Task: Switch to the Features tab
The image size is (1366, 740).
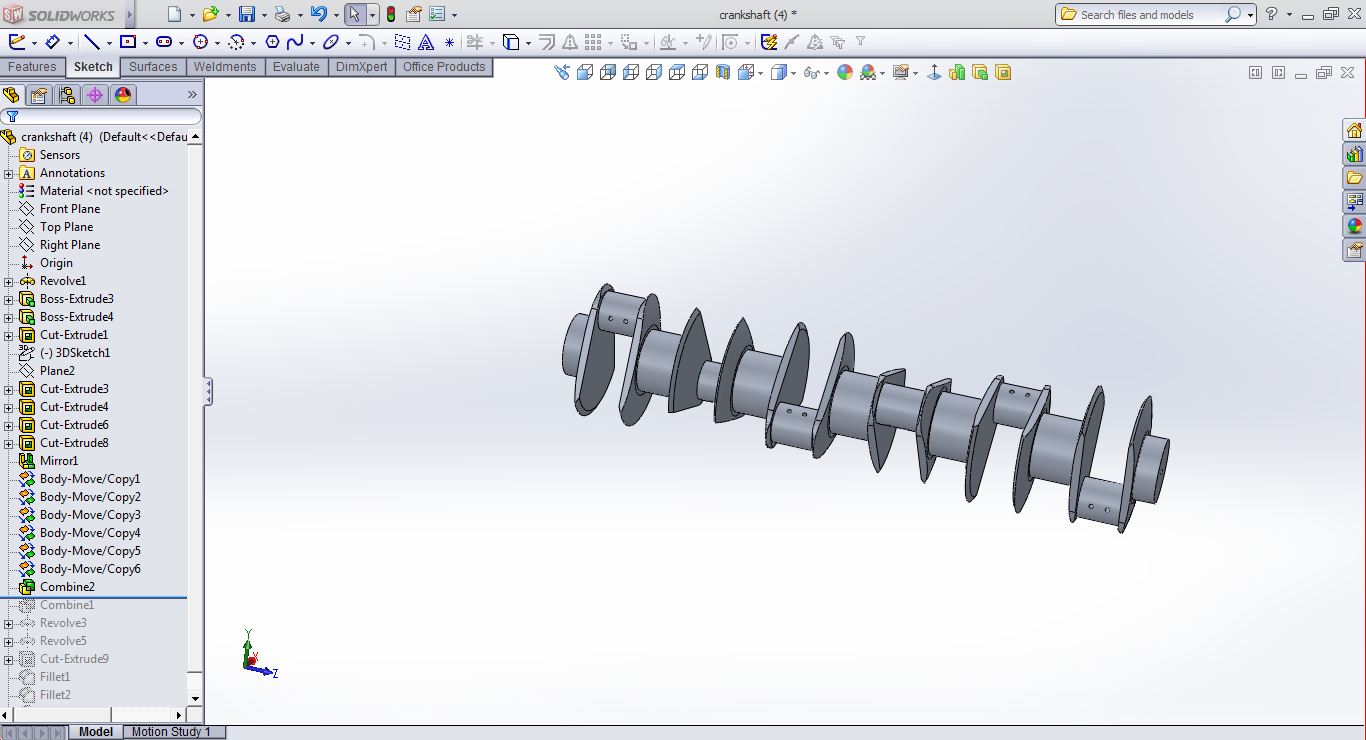Action: [x=32, y=67]
